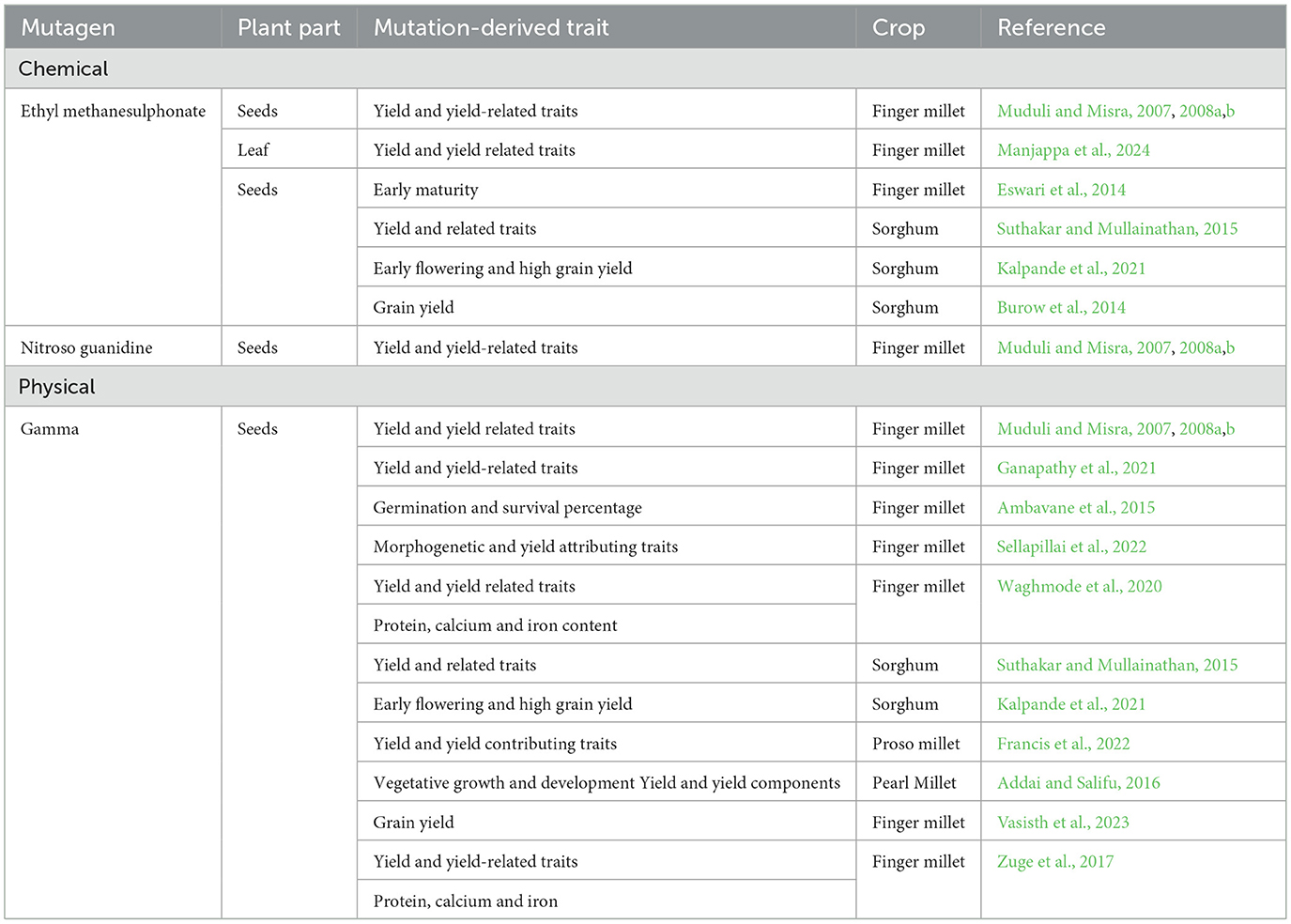Click the Vasisth et al., 2023 citation
The width and height of the screenshot is (1291, 924).
1063,823
